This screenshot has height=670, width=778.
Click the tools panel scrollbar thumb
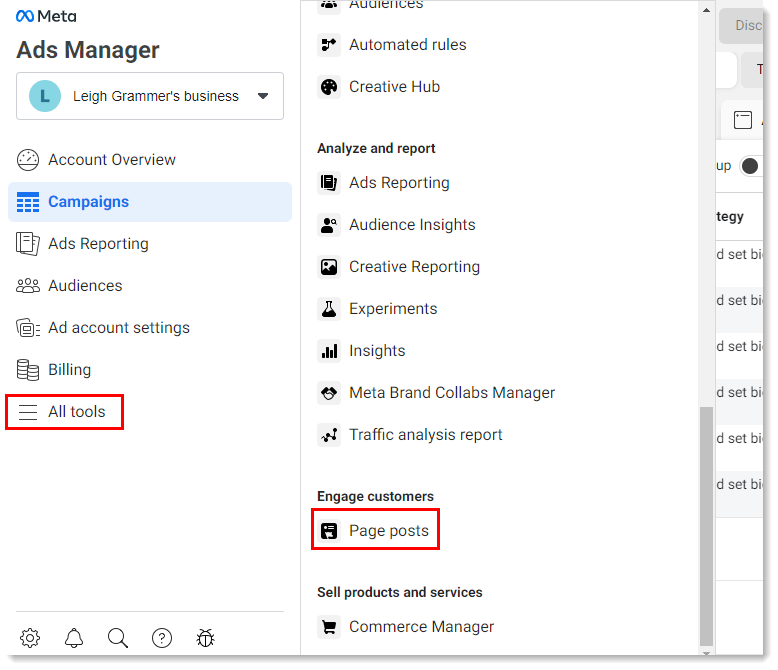point(706,526)
